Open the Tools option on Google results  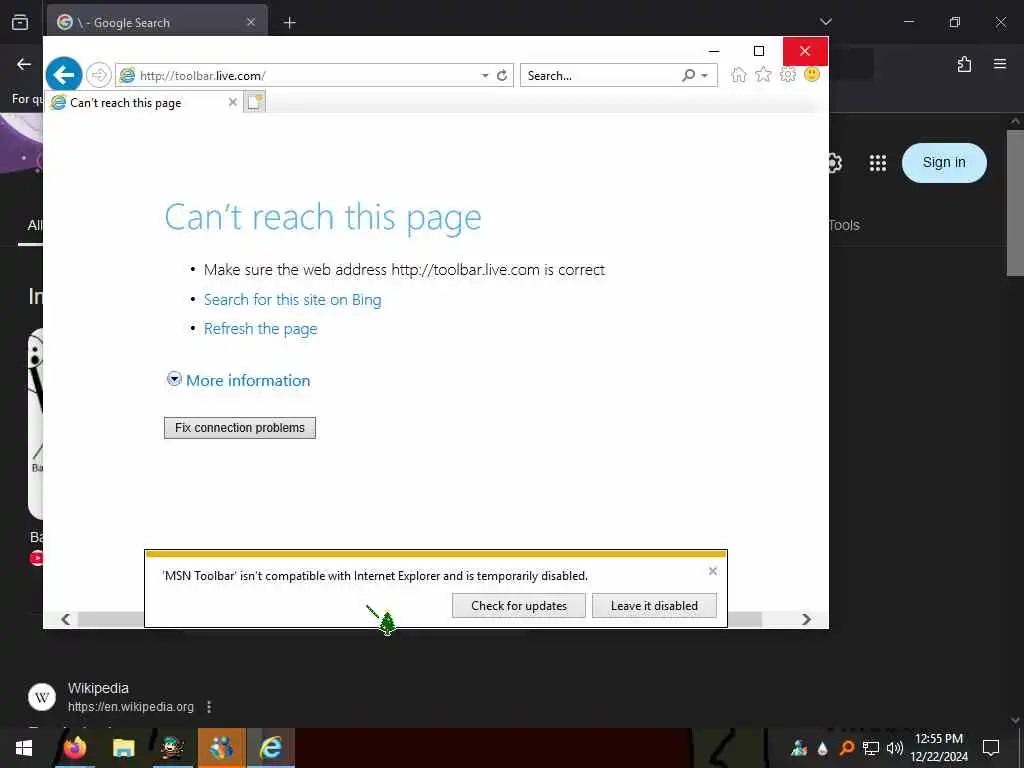pos(844,225)
